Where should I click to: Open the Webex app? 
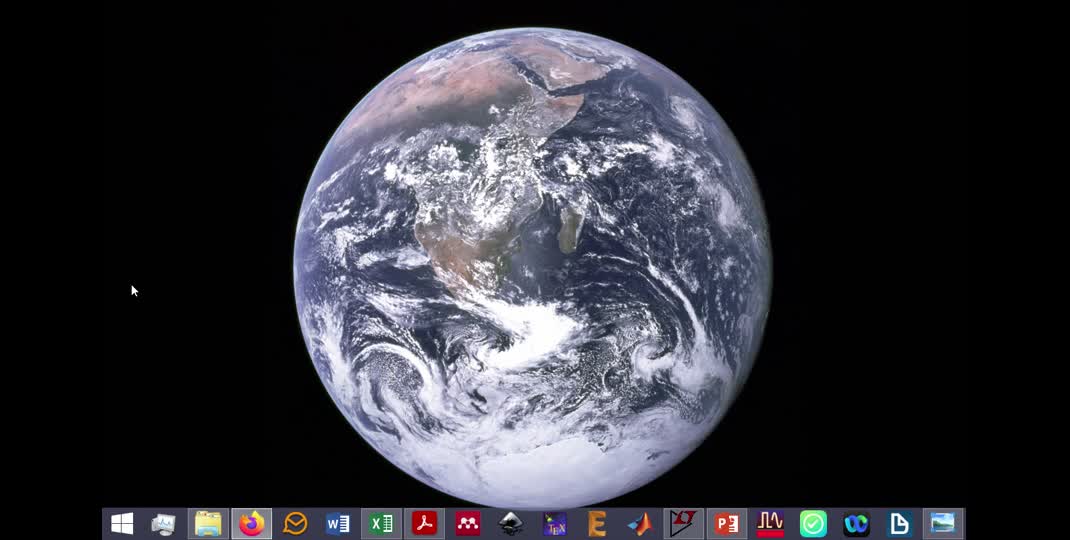pos(856,524)
